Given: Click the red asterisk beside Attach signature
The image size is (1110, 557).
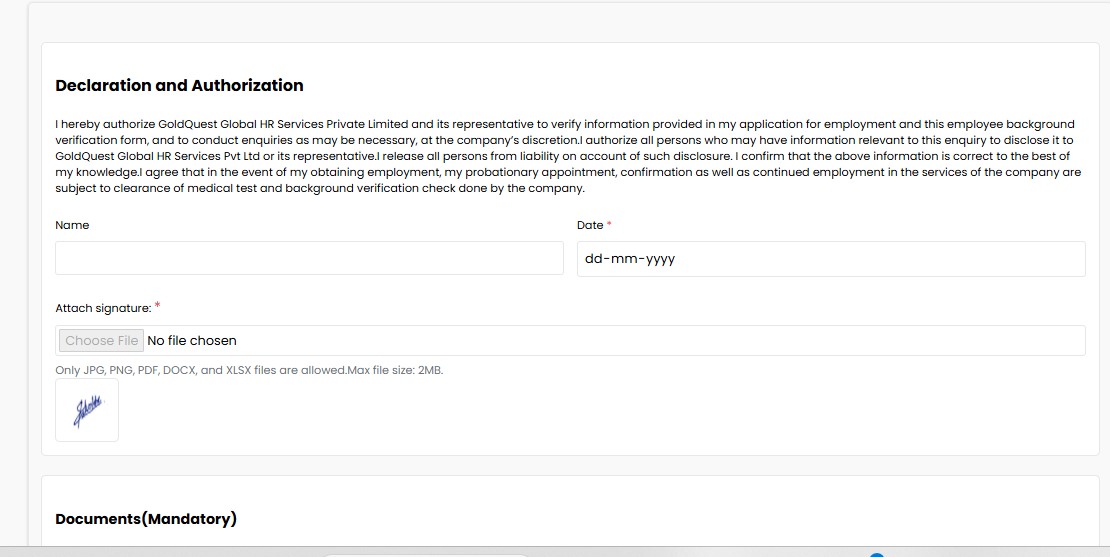Looking at the screenshot, I should tap(157, 306).
